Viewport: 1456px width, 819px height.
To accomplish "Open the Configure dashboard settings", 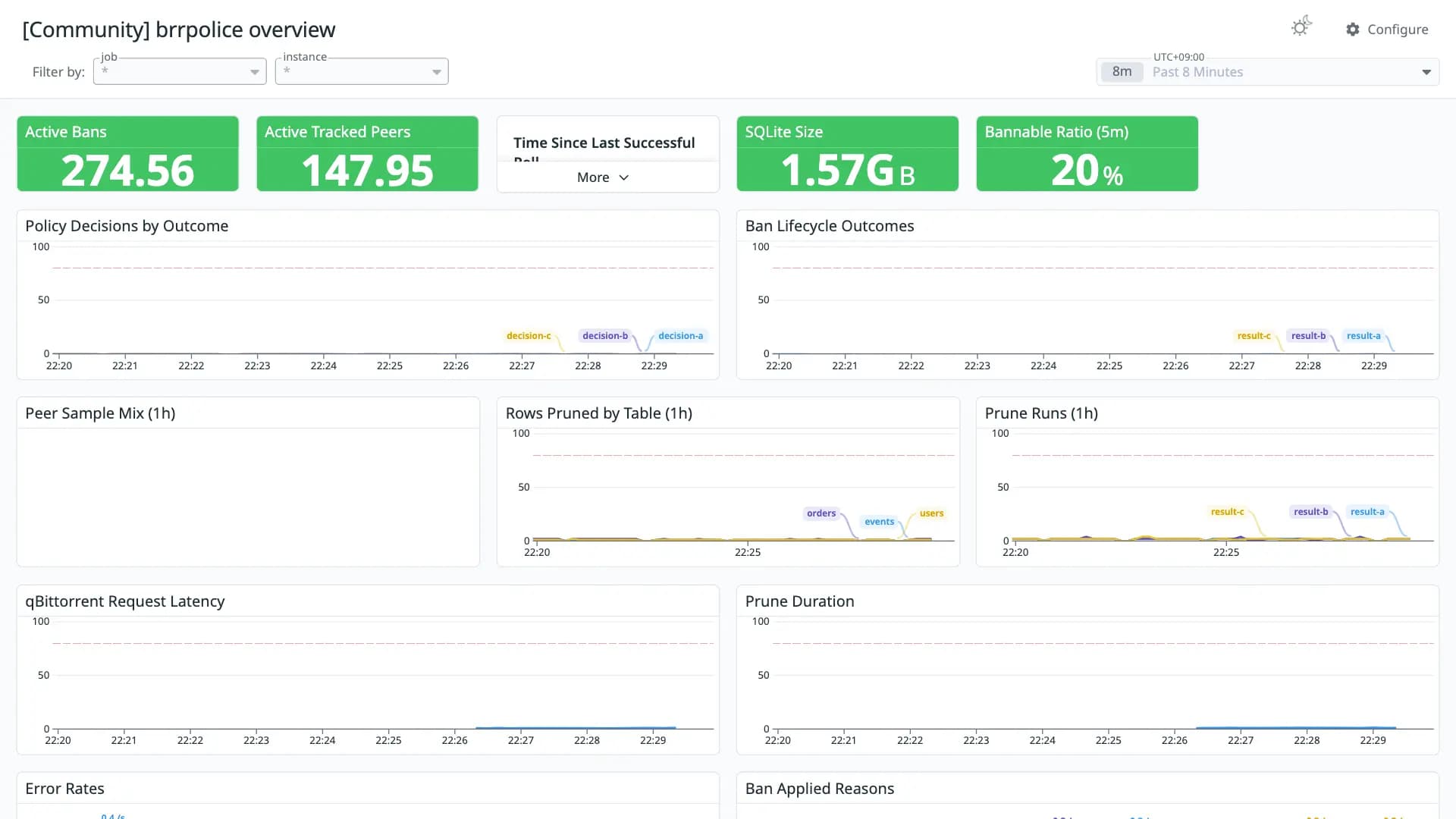I will pos(1387,30).
